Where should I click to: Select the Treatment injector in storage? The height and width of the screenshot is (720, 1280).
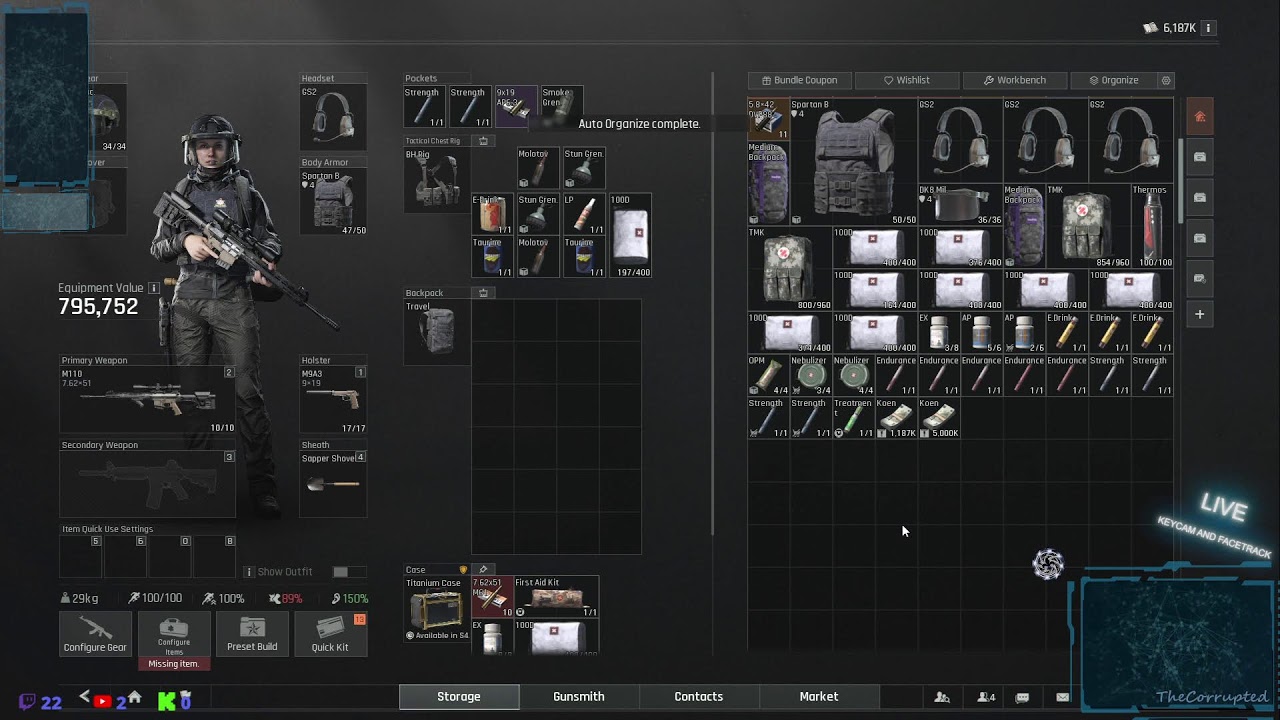tap(854, 418)
